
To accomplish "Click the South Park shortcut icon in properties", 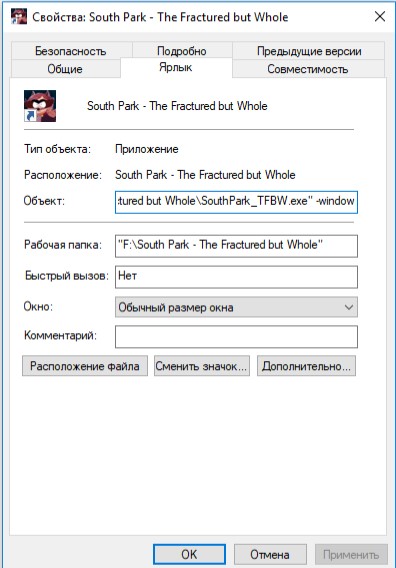I will [40, 106].
